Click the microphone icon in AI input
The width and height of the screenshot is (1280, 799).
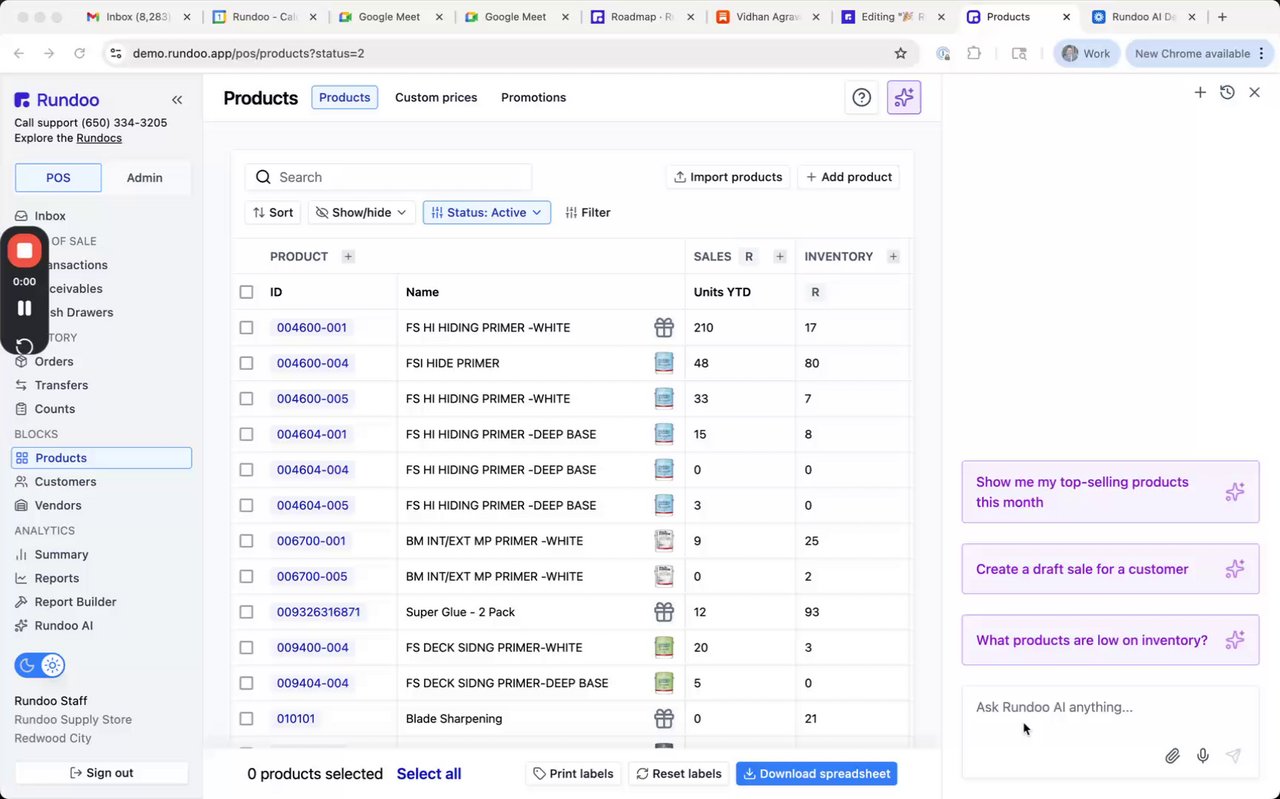coord(1203,756)
